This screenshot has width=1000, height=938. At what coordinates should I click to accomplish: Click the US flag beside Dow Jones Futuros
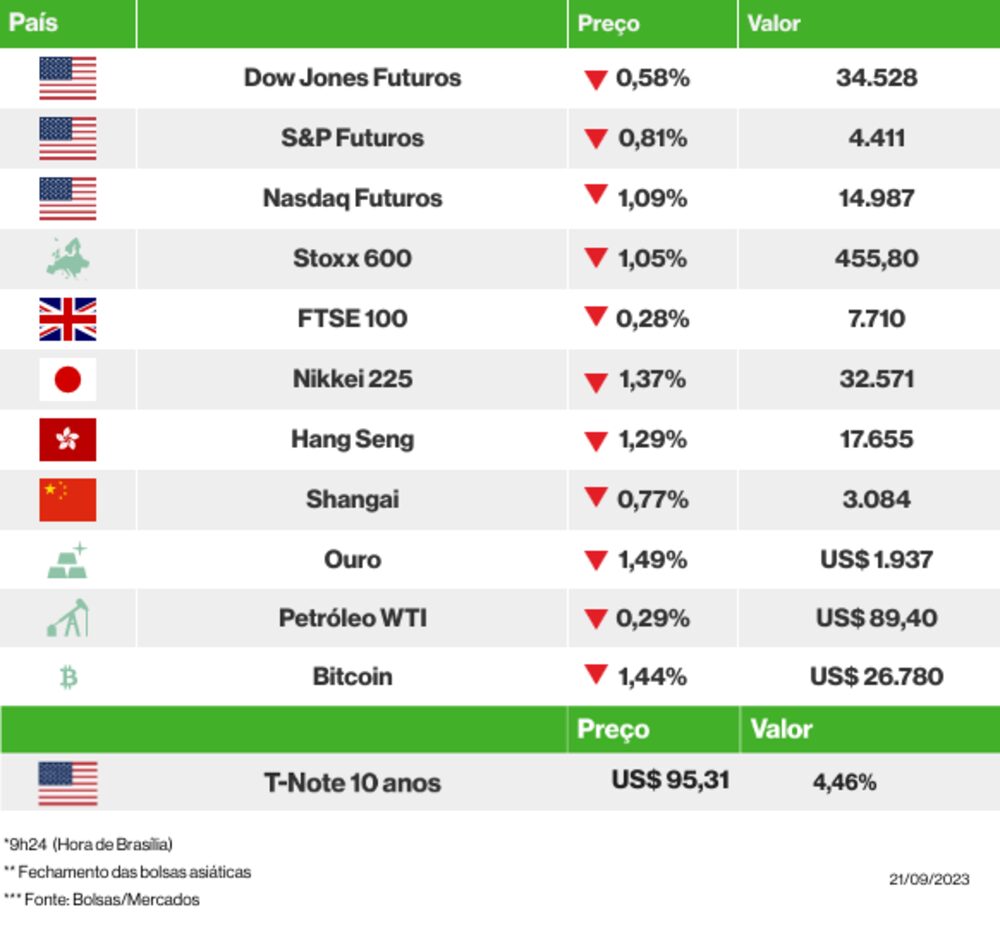point(68,78)
